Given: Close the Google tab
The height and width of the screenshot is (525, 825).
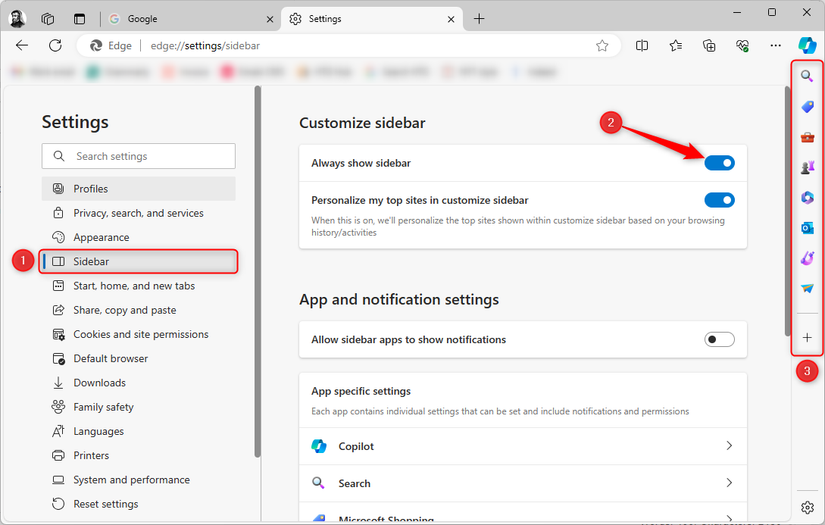Looking at the screenshot, I should [270, 19].
